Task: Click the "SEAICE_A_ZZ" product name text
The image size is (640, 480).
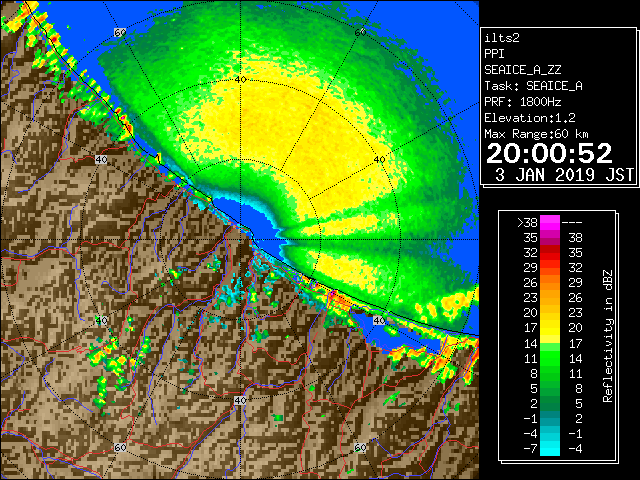Action: tap(522, 70)
